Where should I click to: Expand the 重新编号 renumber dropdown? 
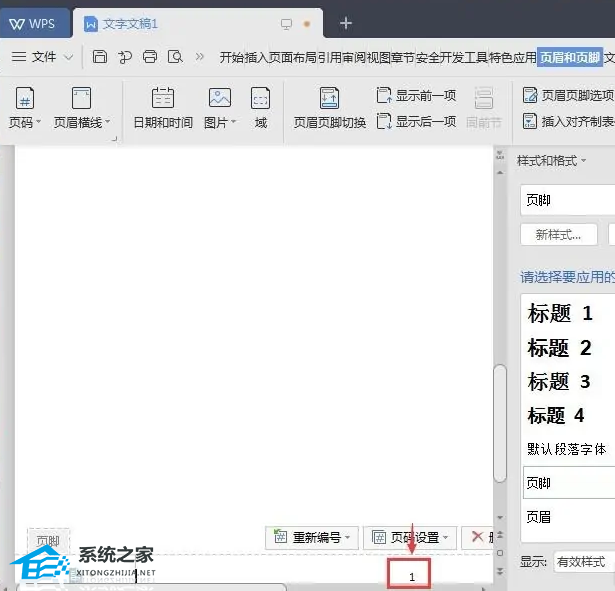(x=311, y=537)
